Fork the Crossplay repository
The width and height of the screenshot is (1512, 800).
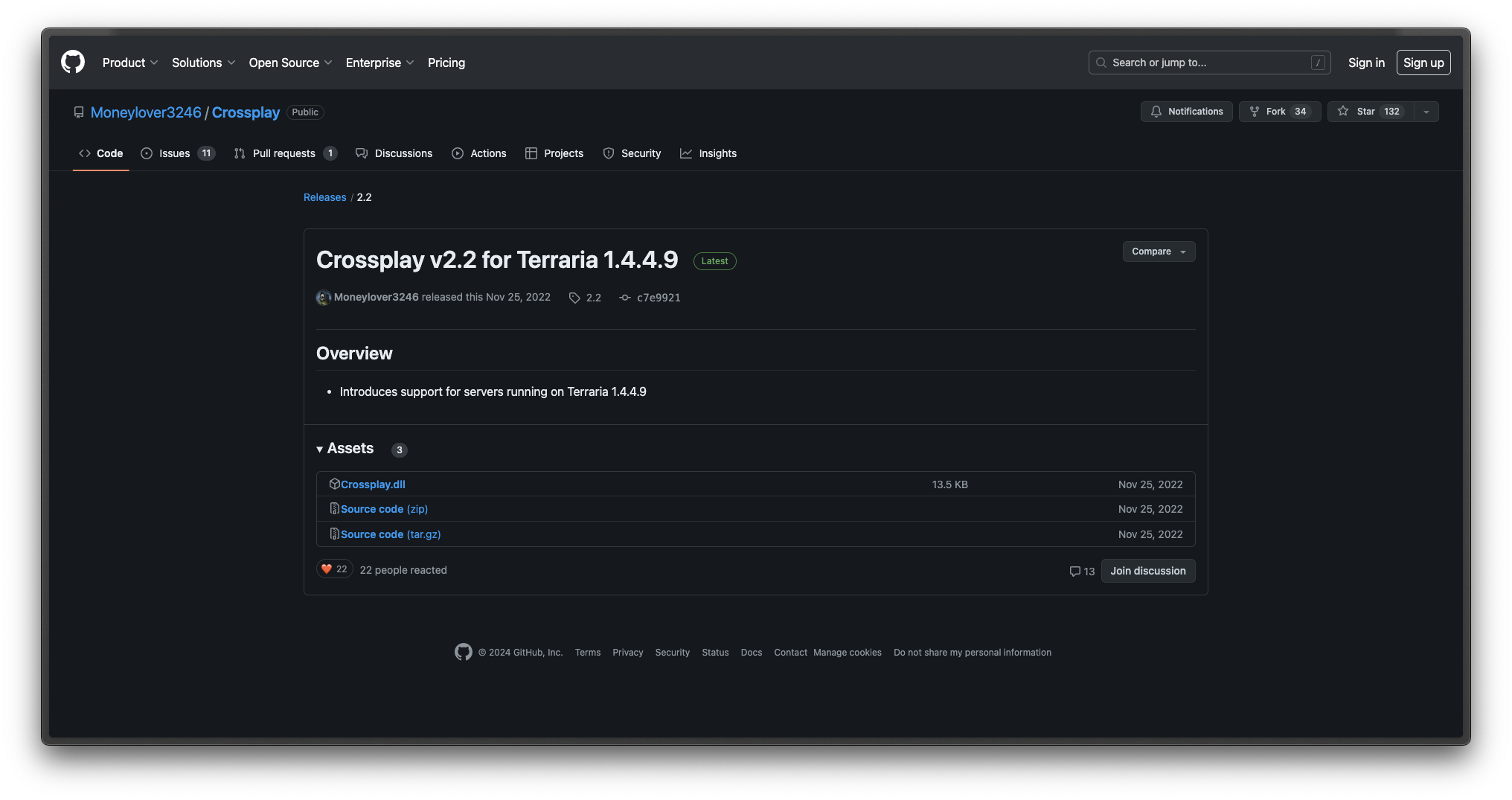(1280, 112)
